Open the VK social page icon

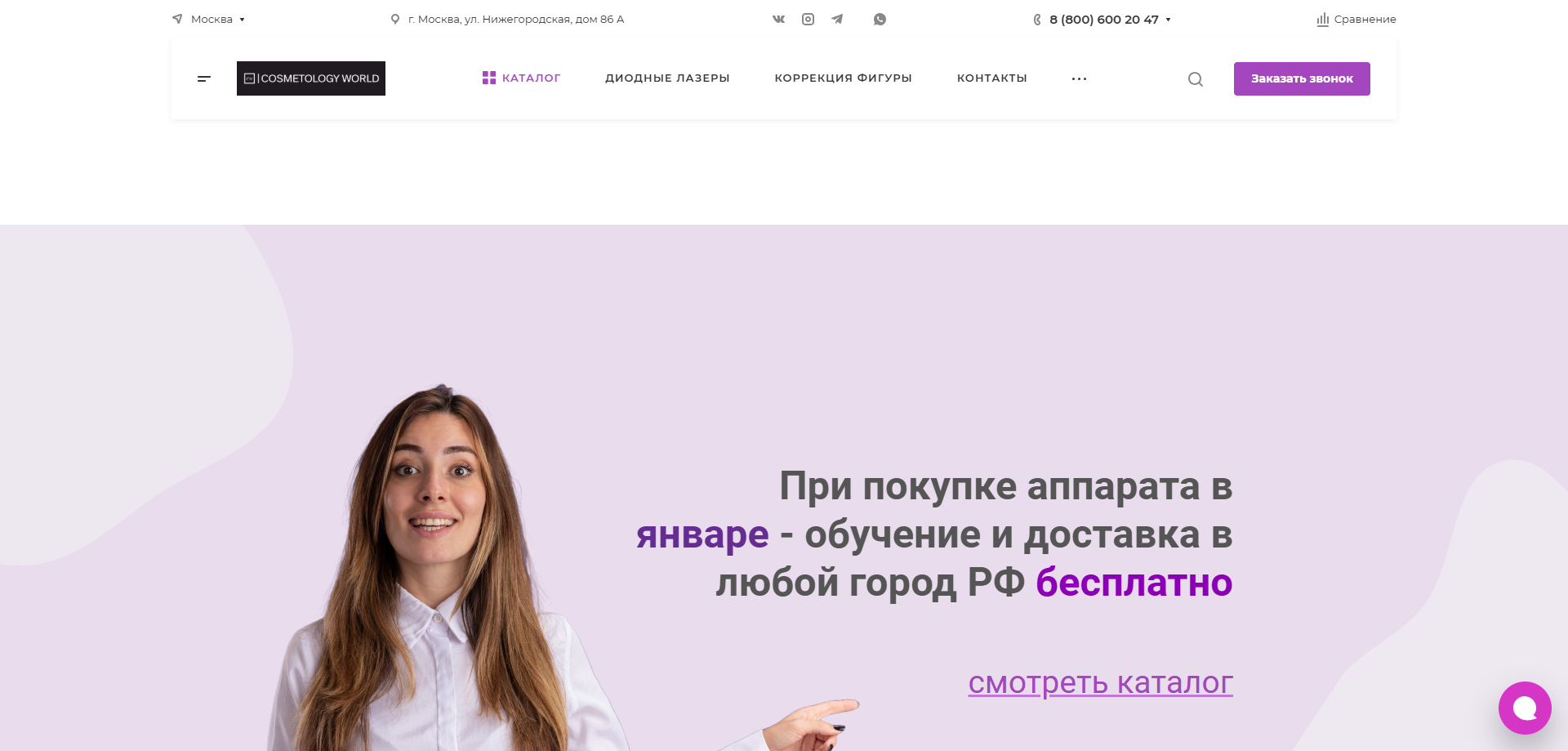[x=778, y=19]
